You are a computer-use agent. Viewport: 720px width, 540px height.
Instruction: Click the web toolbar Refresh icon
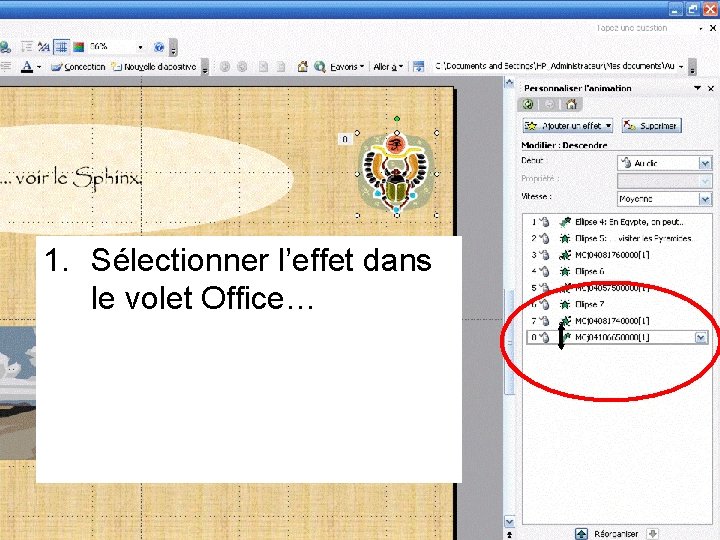click(x=281, y=67)
